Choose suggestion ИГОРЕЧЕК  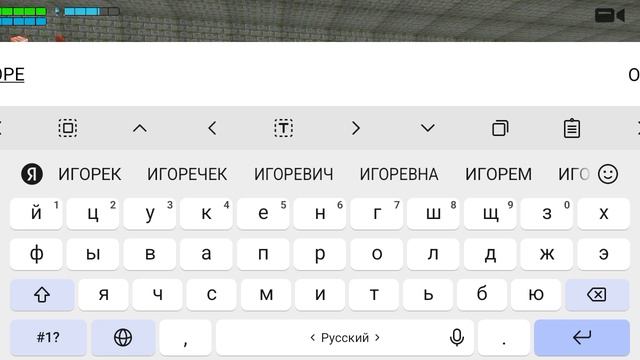point(187,174)
